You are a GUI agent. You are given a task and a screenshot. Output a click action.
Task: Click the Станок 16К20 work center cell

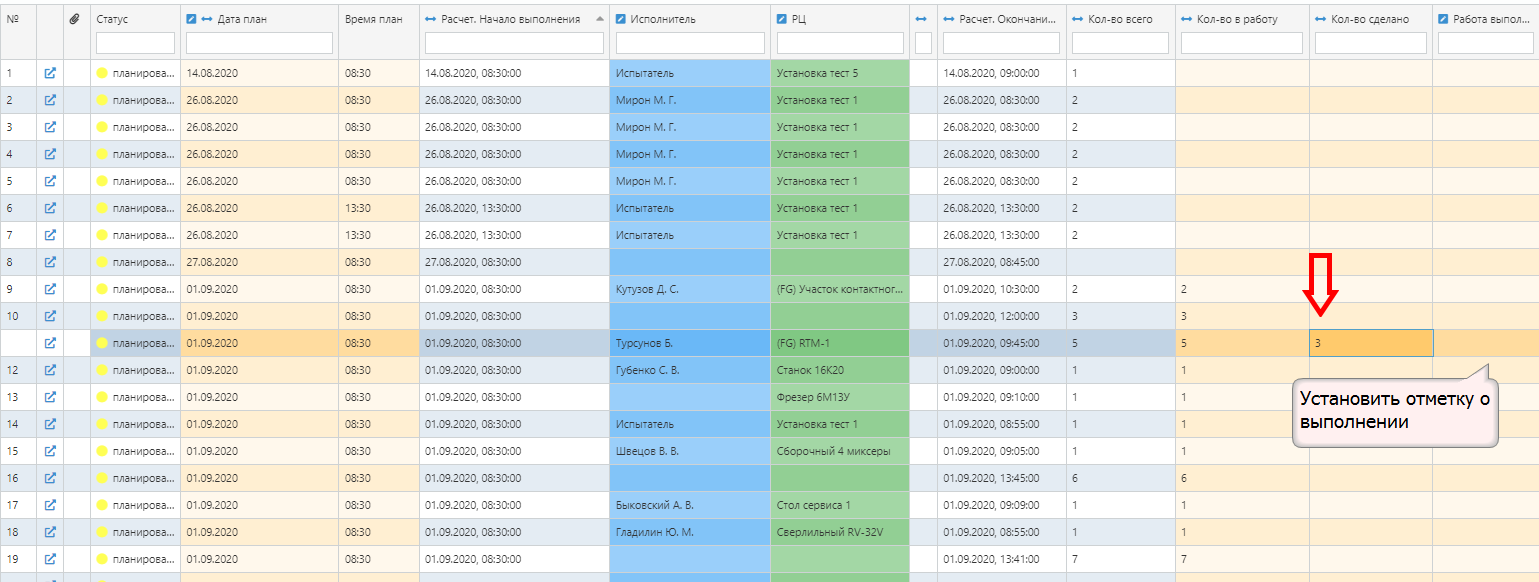coord(840,370)
